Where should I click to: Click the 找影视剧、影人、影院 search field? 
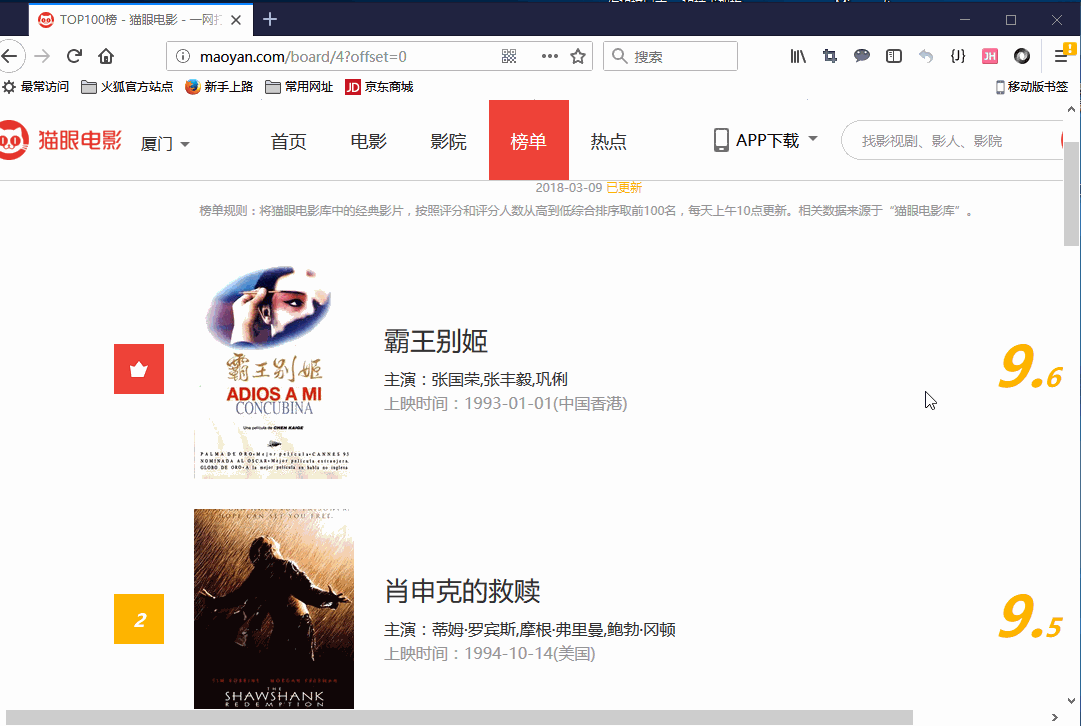[951, 141]
